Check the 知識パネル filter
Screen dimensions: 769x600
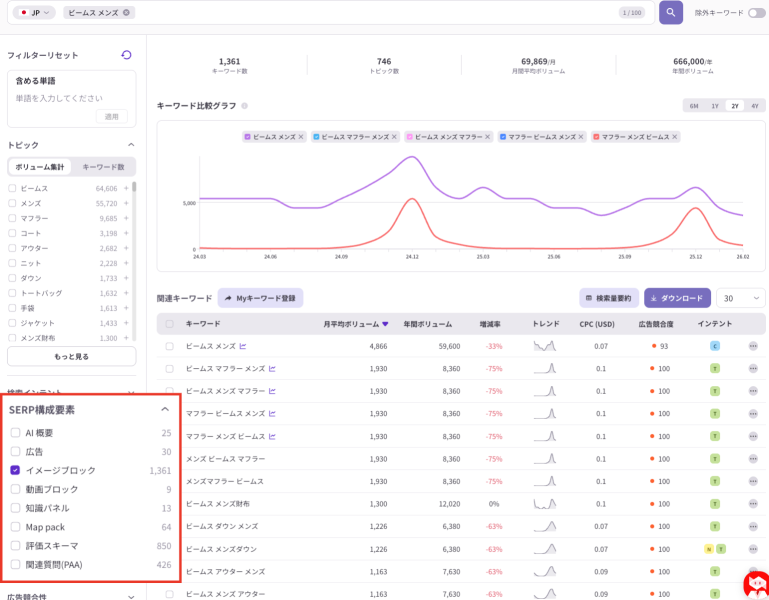pyautogui.click(x=15, y=508)
